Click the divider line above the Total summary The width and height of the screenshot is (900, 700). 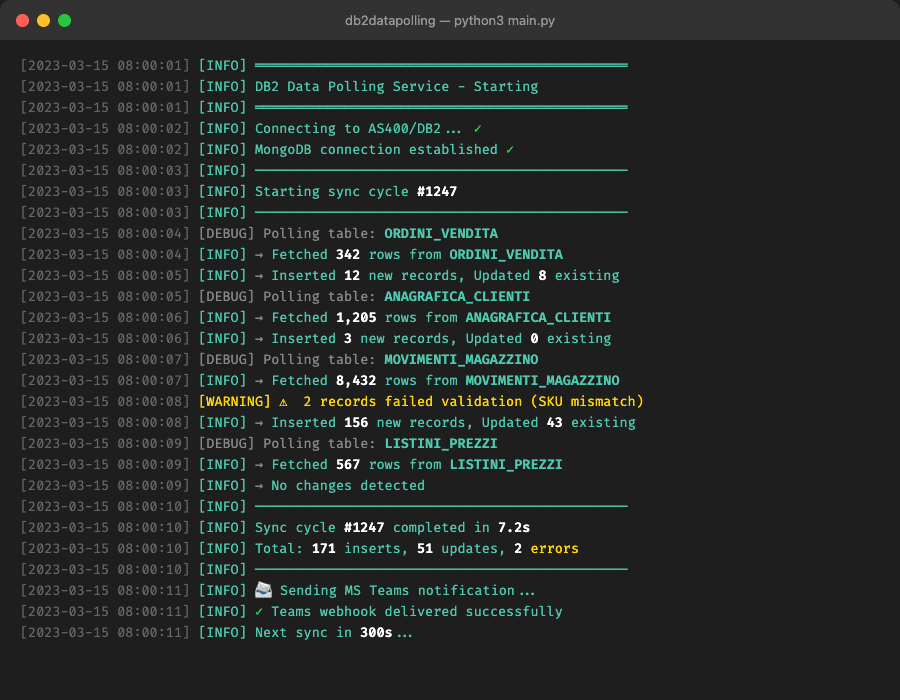coord(440,506)
